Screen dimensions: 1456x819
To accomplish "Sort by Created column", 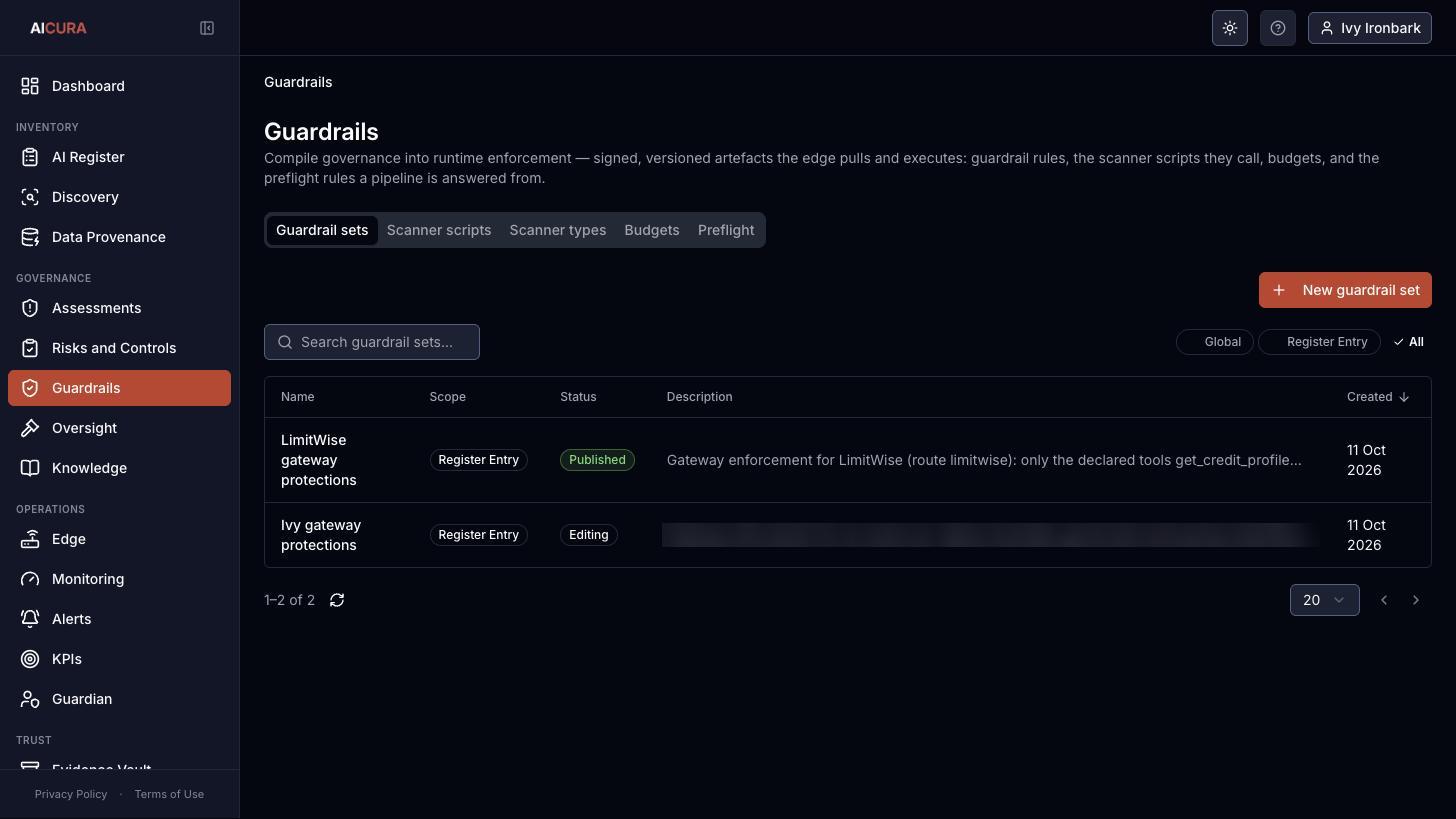I will click(x=1377, y=397).
